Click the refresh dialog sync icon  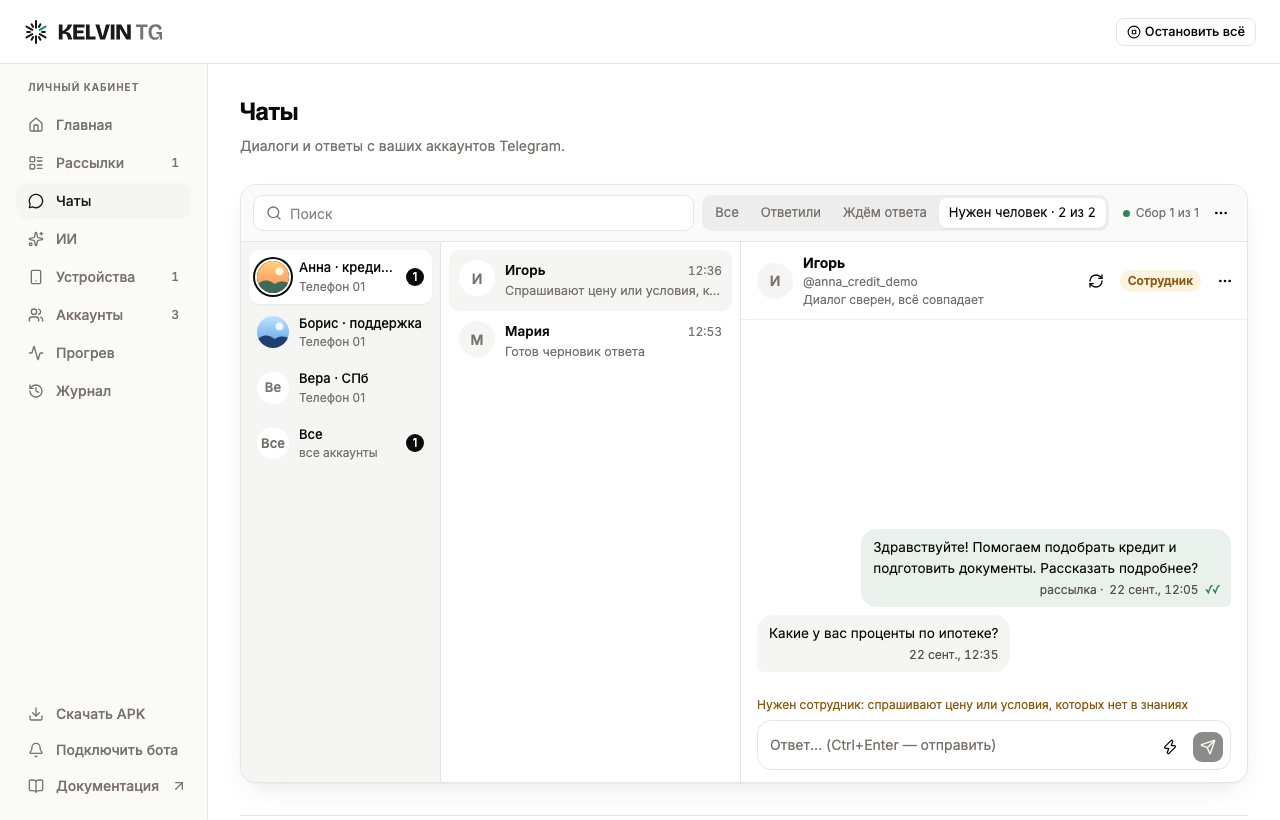tap(1096, 281)
